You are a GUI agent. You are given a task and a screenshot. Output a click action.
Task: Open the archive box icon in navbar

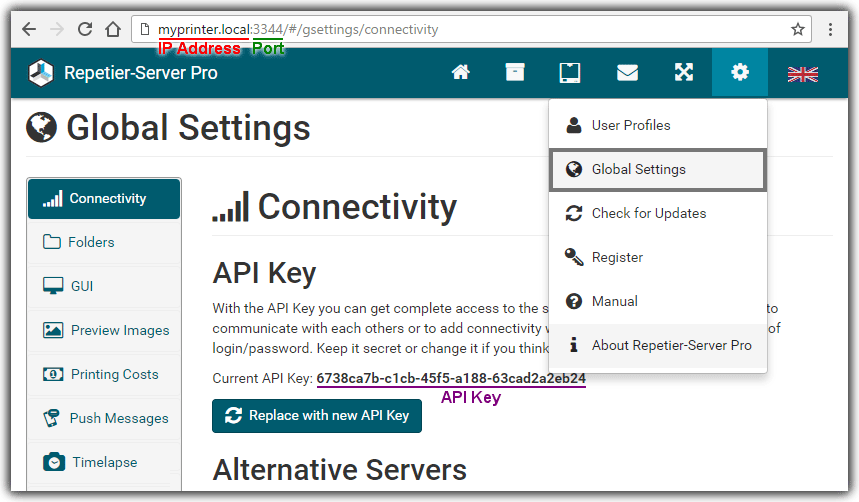tap(515, 72)
